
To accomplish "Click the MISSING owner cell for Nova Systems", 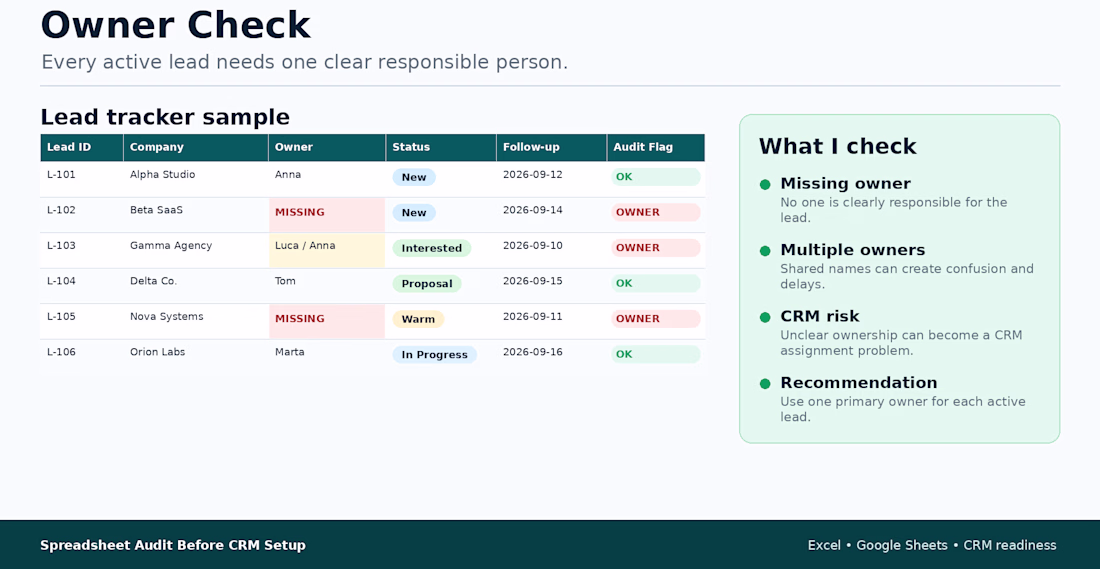I will coord(328,321).
